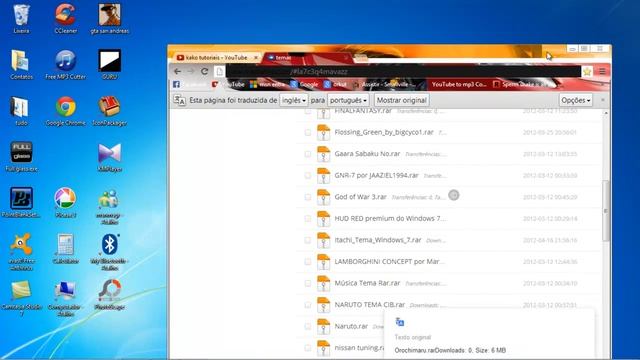Open the inglês source language dropdown
This screenshot has height=360, width=640.
(x=293, y=100)
